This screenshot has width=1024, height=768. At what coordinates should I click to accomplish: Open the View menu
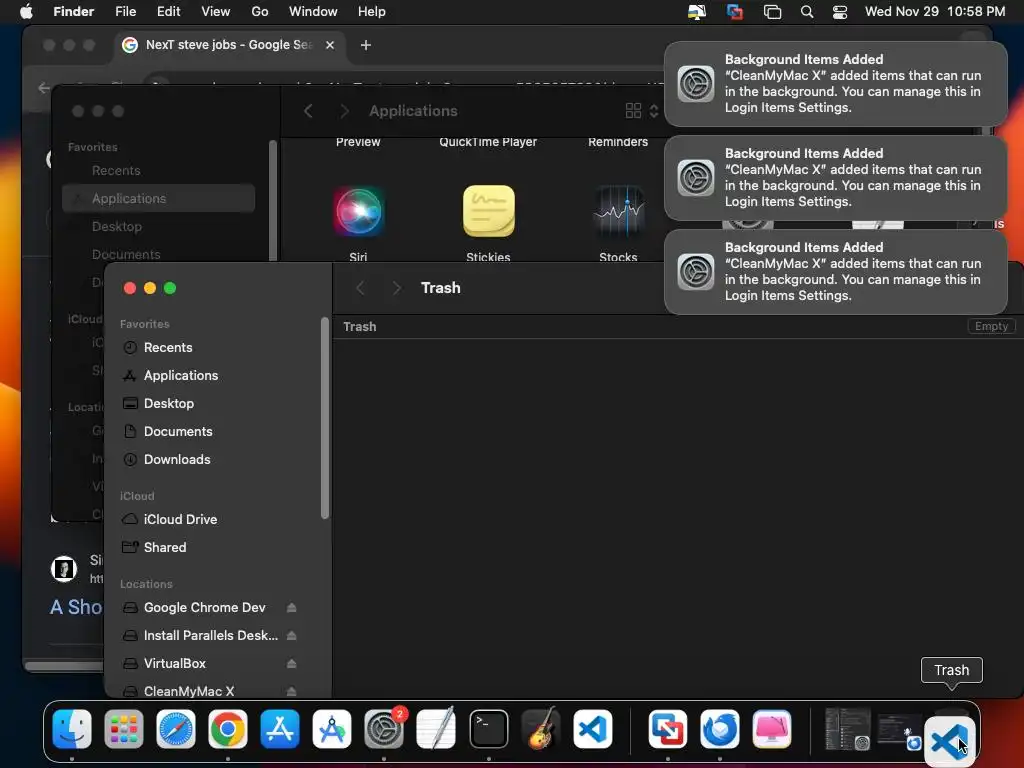coord(216,12)
